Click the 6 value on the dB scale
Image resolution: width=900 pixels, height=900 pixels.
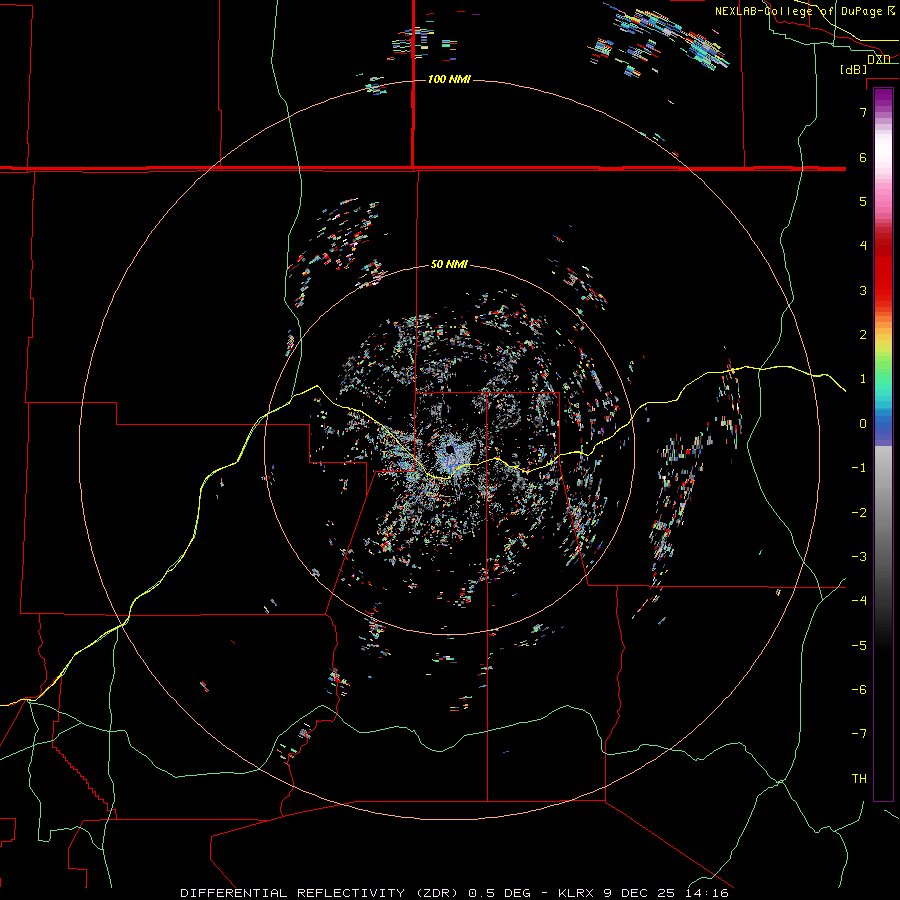(863, 157)
